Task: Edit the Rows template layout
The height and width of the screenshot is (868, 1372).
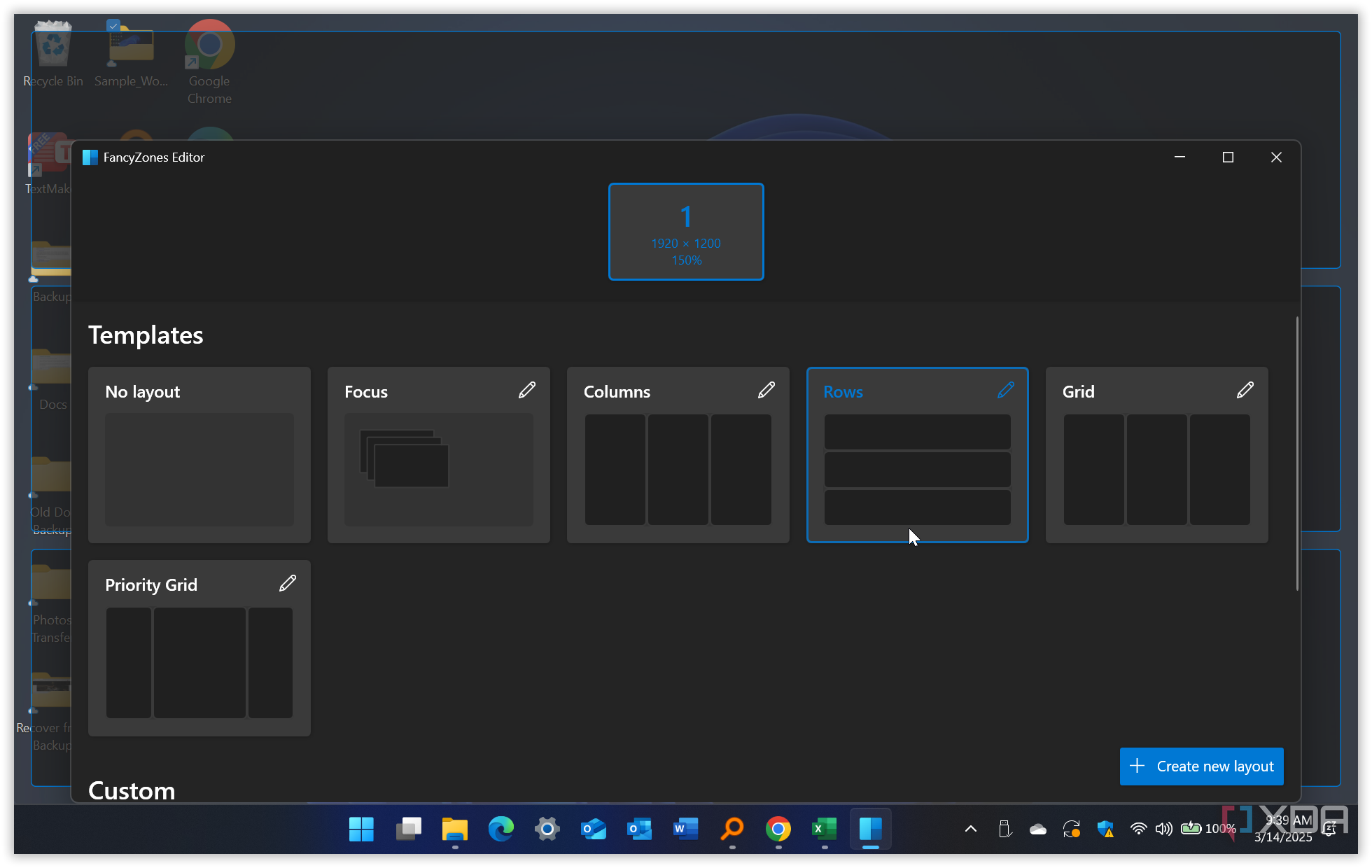Action: click(1006, 391)
